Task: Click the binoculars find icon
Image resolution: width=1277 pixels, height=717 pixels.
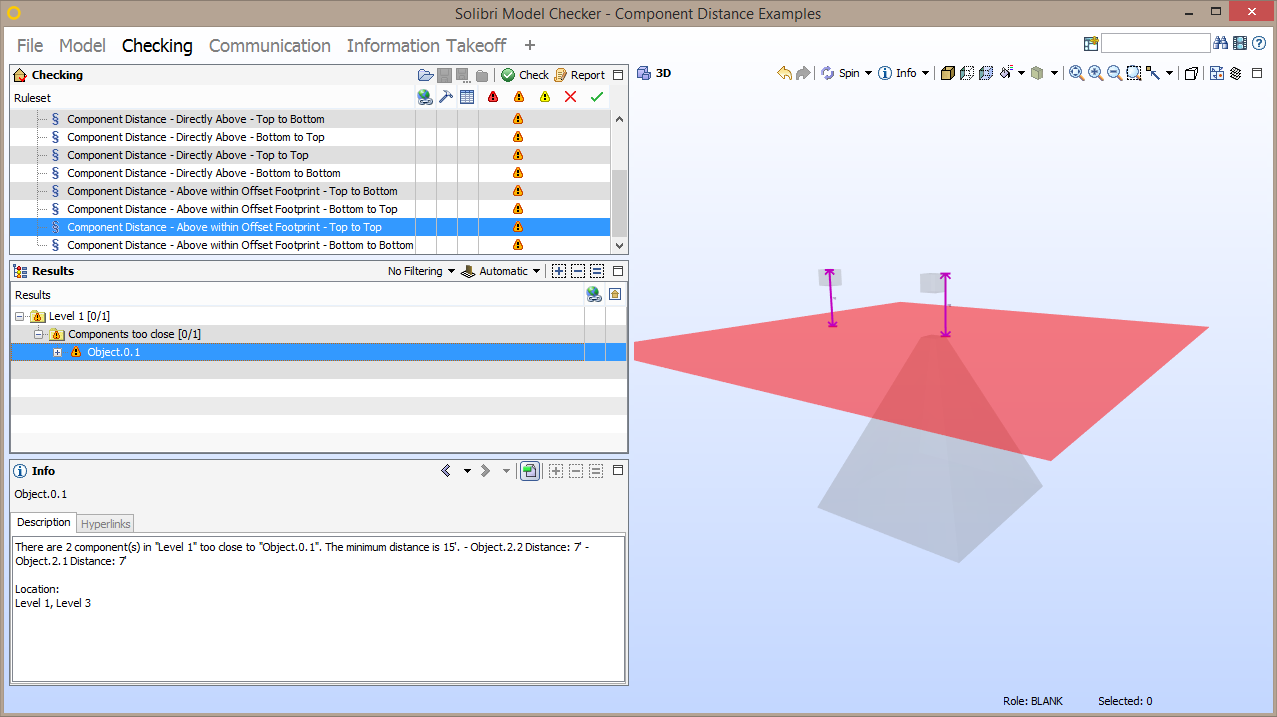Action: (x=1221, y=43)
